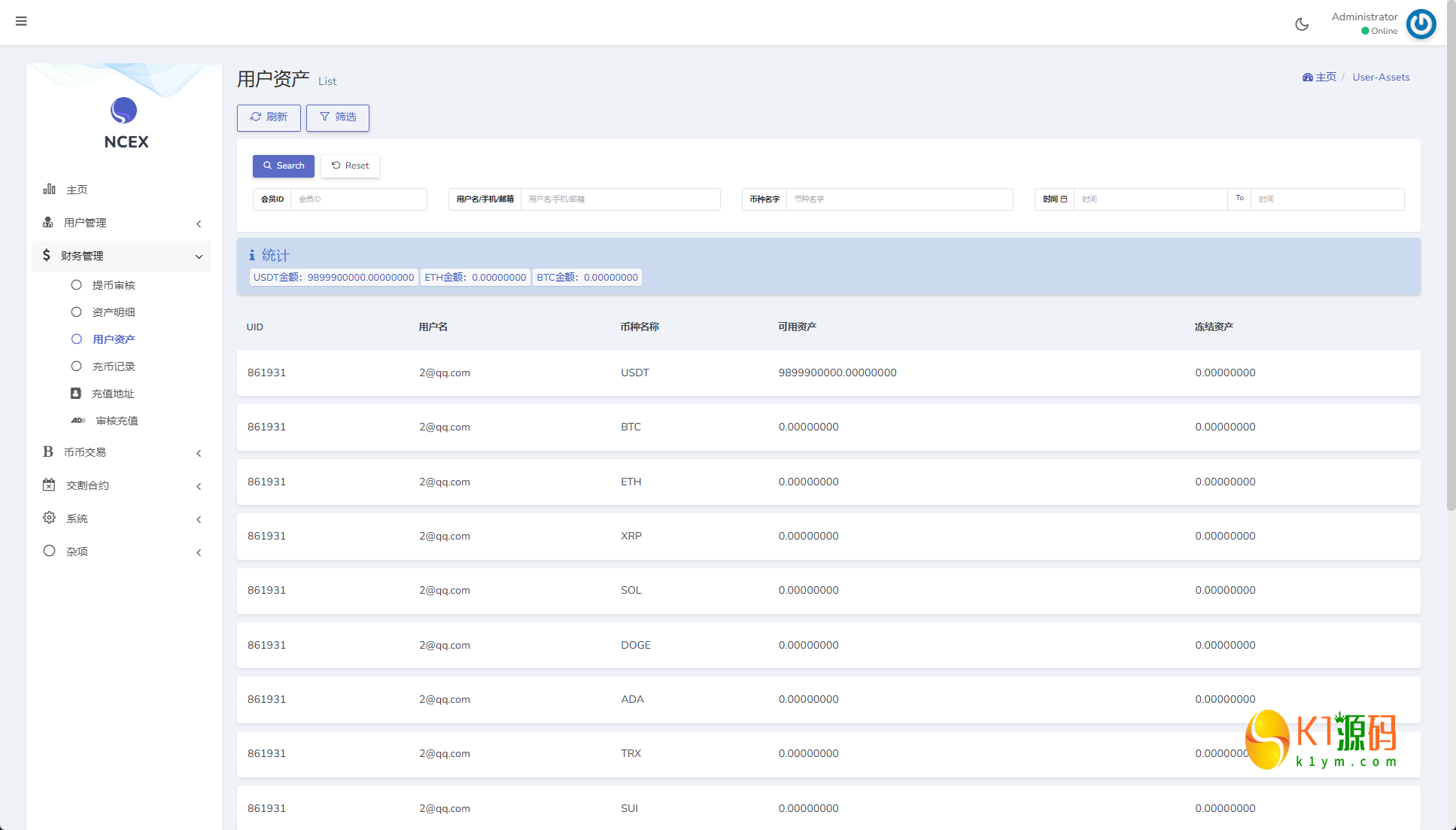Select 用户资产 in sidebar

[114, 339]
